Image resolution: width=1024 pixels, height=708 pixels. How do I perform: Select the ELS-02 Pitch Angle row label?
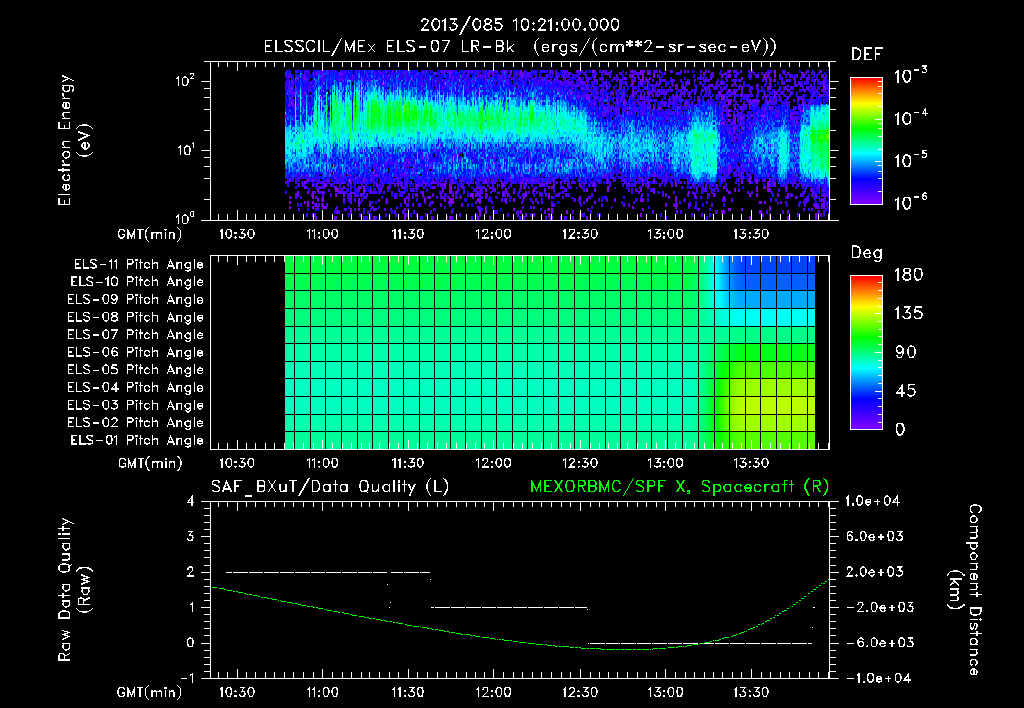pos(135,423)
